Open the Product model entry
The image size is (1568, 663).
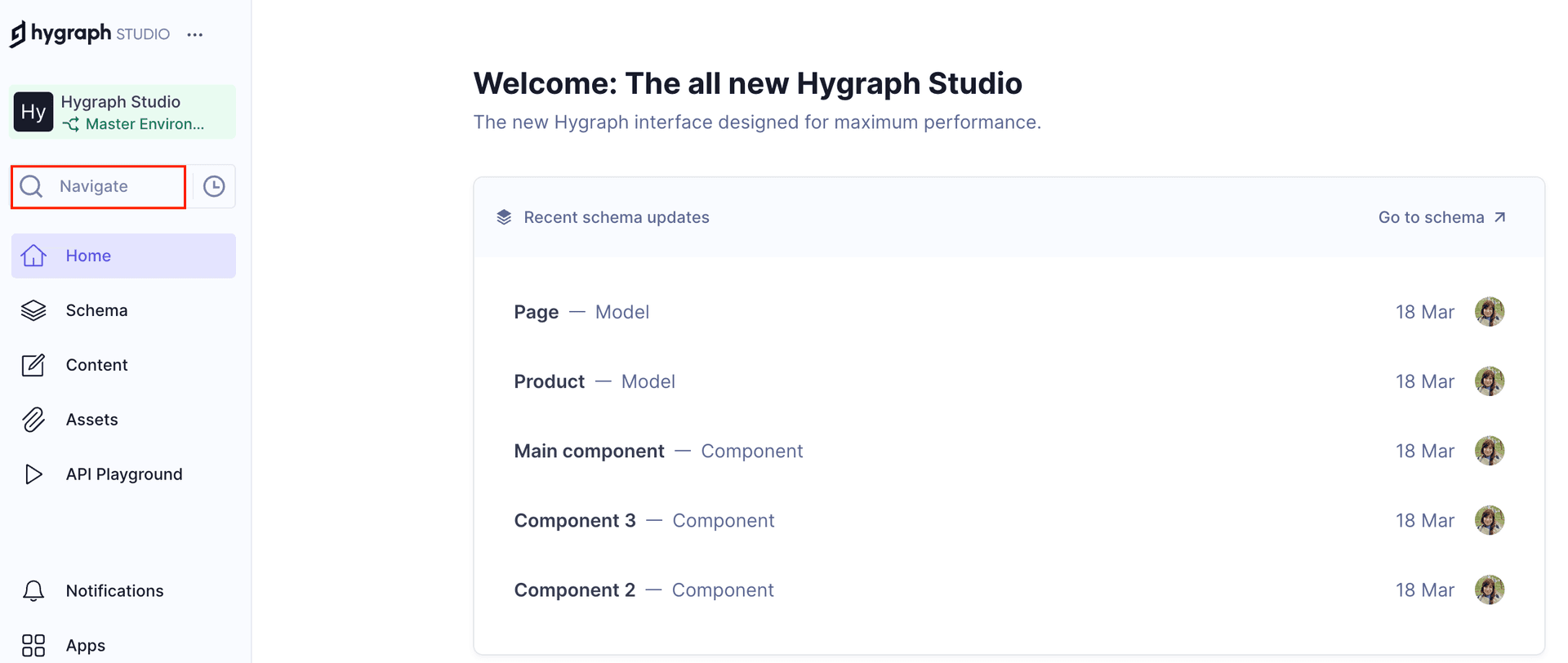pyautogui.click(x=1009, y=381)
